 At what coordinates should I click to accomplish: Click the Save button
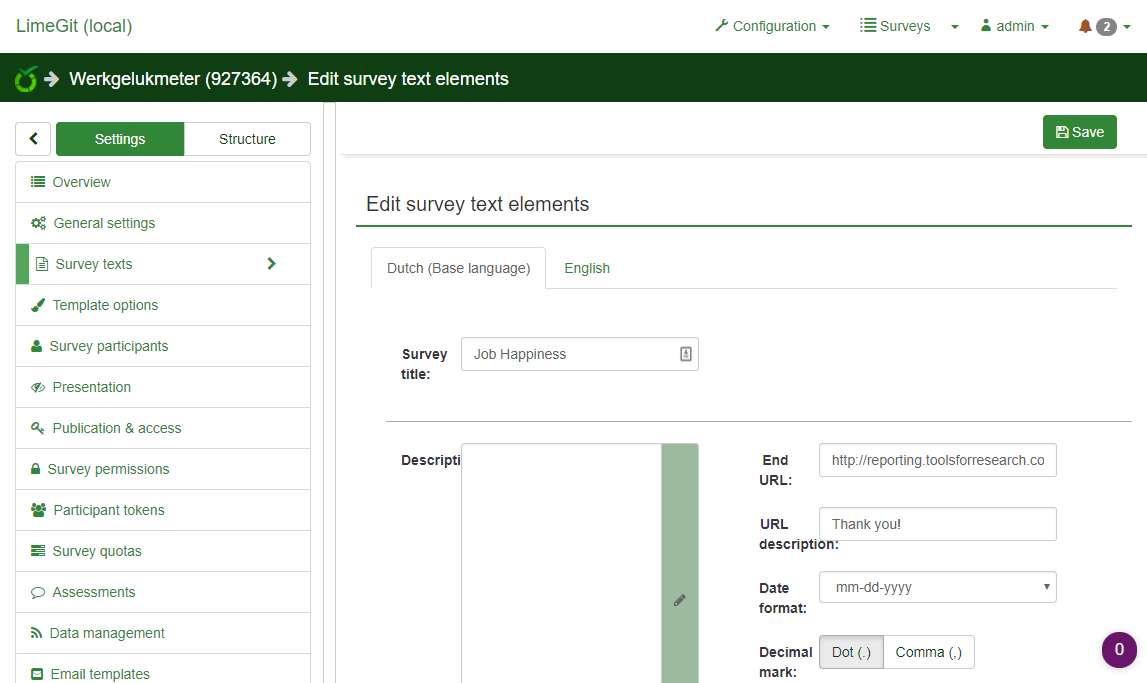(1079, 132)
